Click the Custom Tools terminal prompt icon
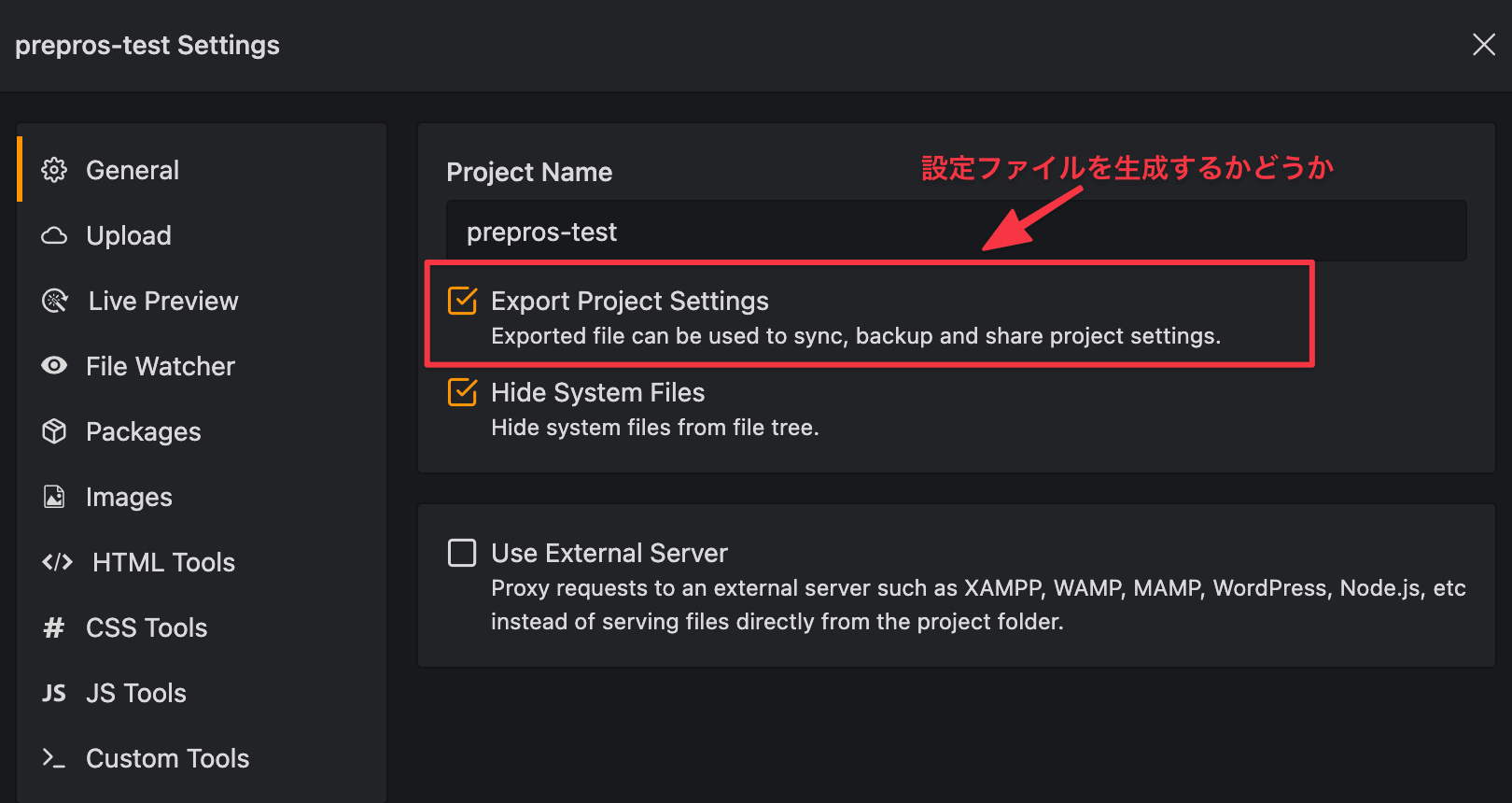The width and height of the screenshot is (1512, 803). 54,758
